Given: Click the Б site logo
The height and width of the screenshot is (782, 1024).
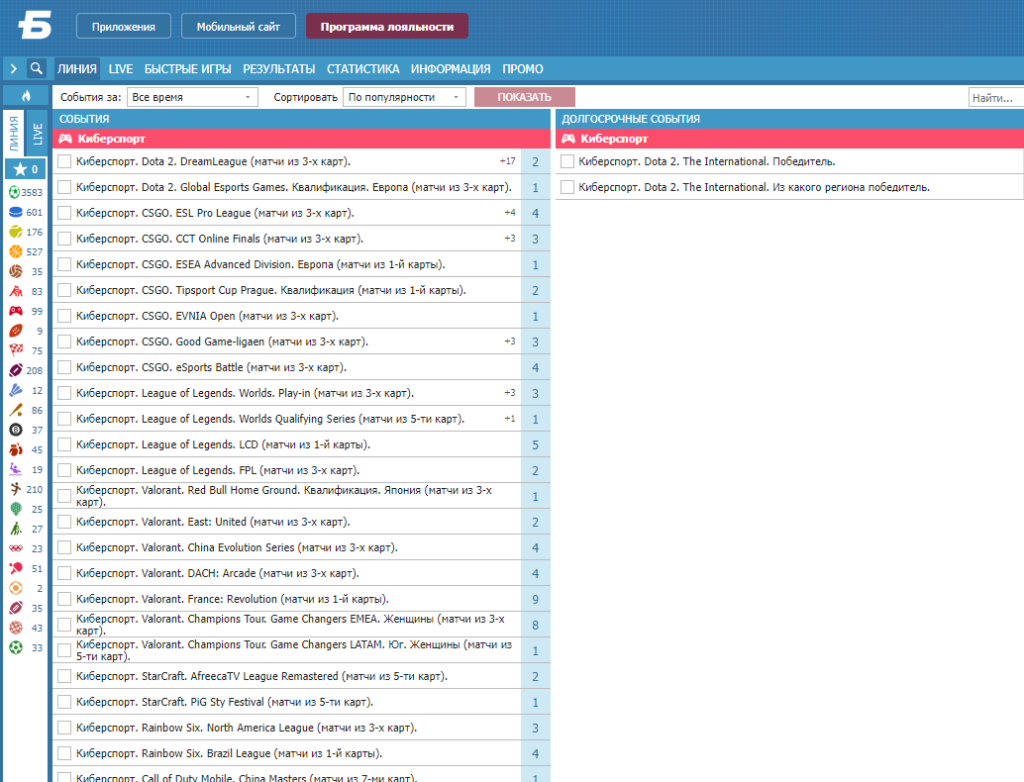Looking at the screenshot, I should click(x=35, y=26).
